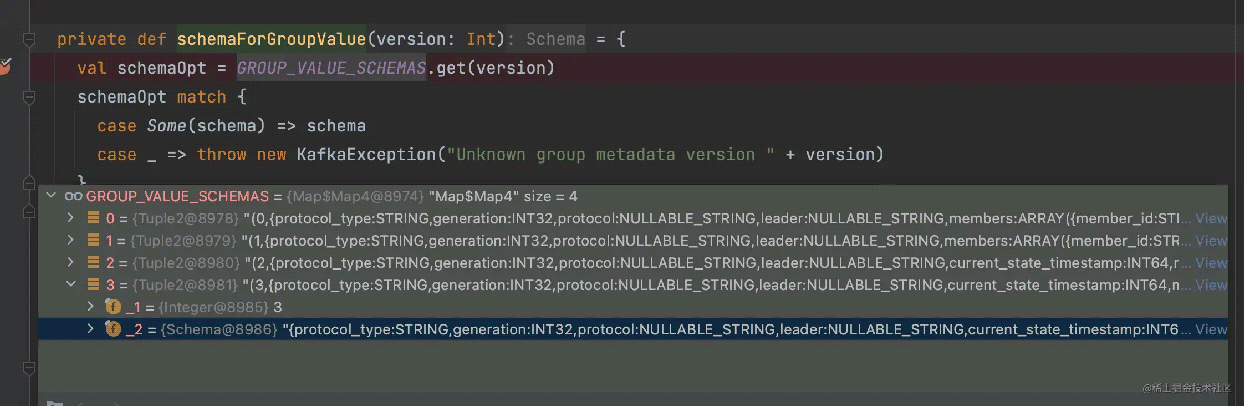Viewport: 1244px width, 406px height.
Task: Expand entry 0 Tuple2@8978
Action: pyautogui.click(x=71, y=217)
